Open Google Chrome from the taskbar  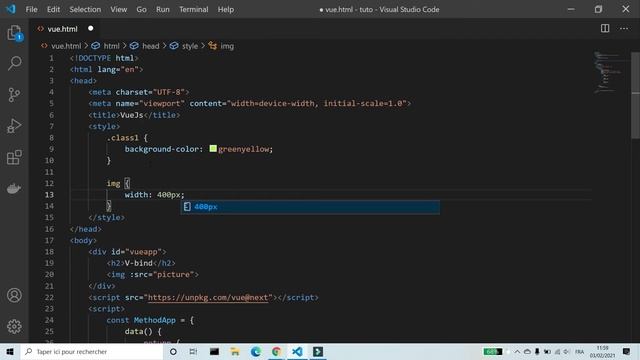[x=276, y=351]
